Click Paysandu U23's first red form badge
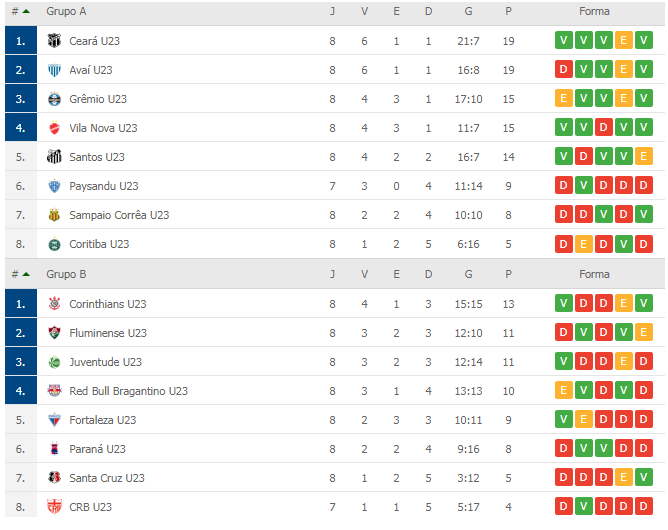The height and width of the screenshot is (530, 668). [x=564, y=186]
